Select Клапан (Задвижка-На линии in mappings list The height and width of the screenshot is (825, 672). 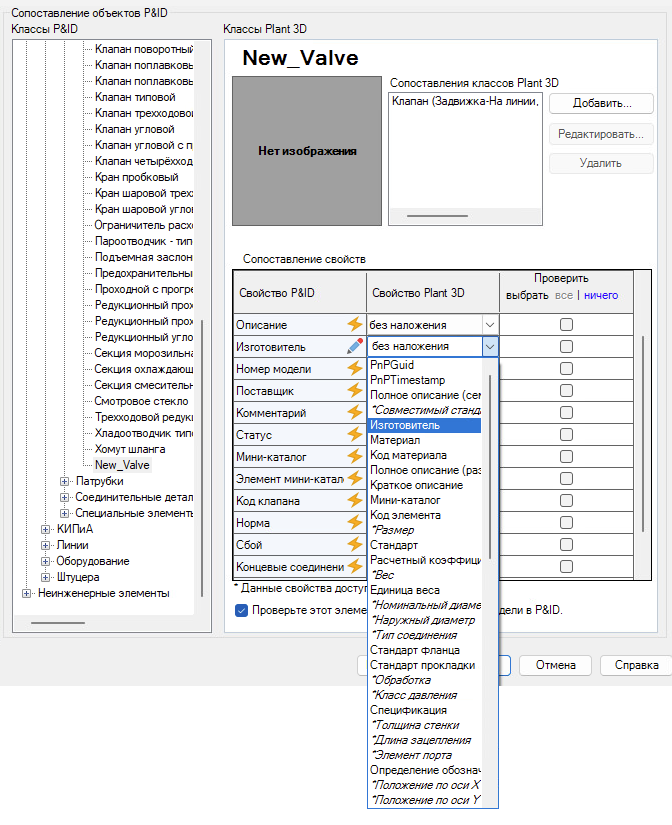[x=465, y=102]
